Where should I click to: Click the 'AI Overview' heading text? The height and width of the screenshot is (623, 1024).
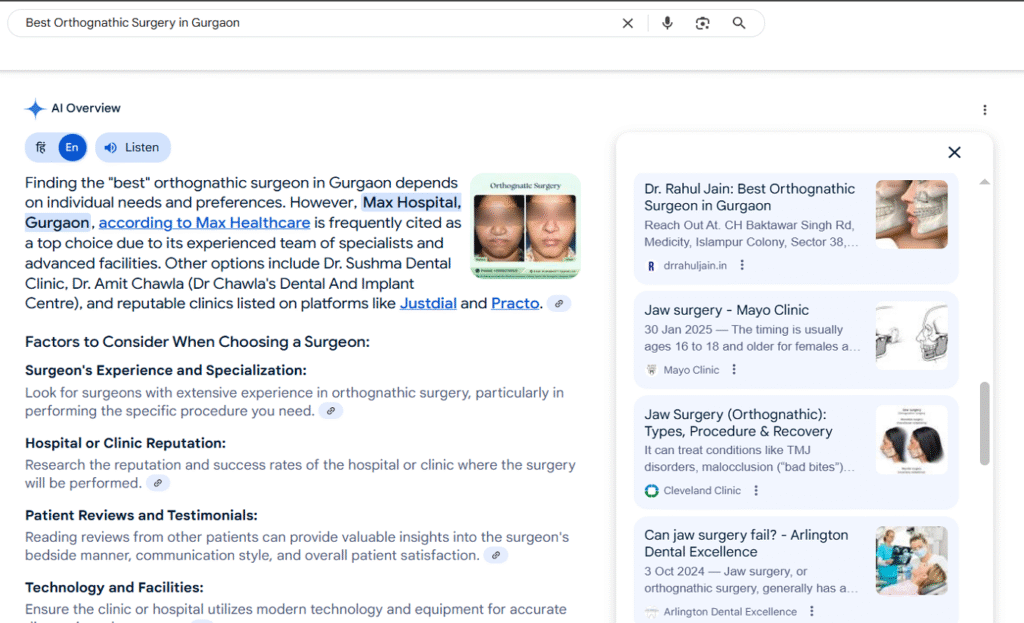(x=86, y=108)
